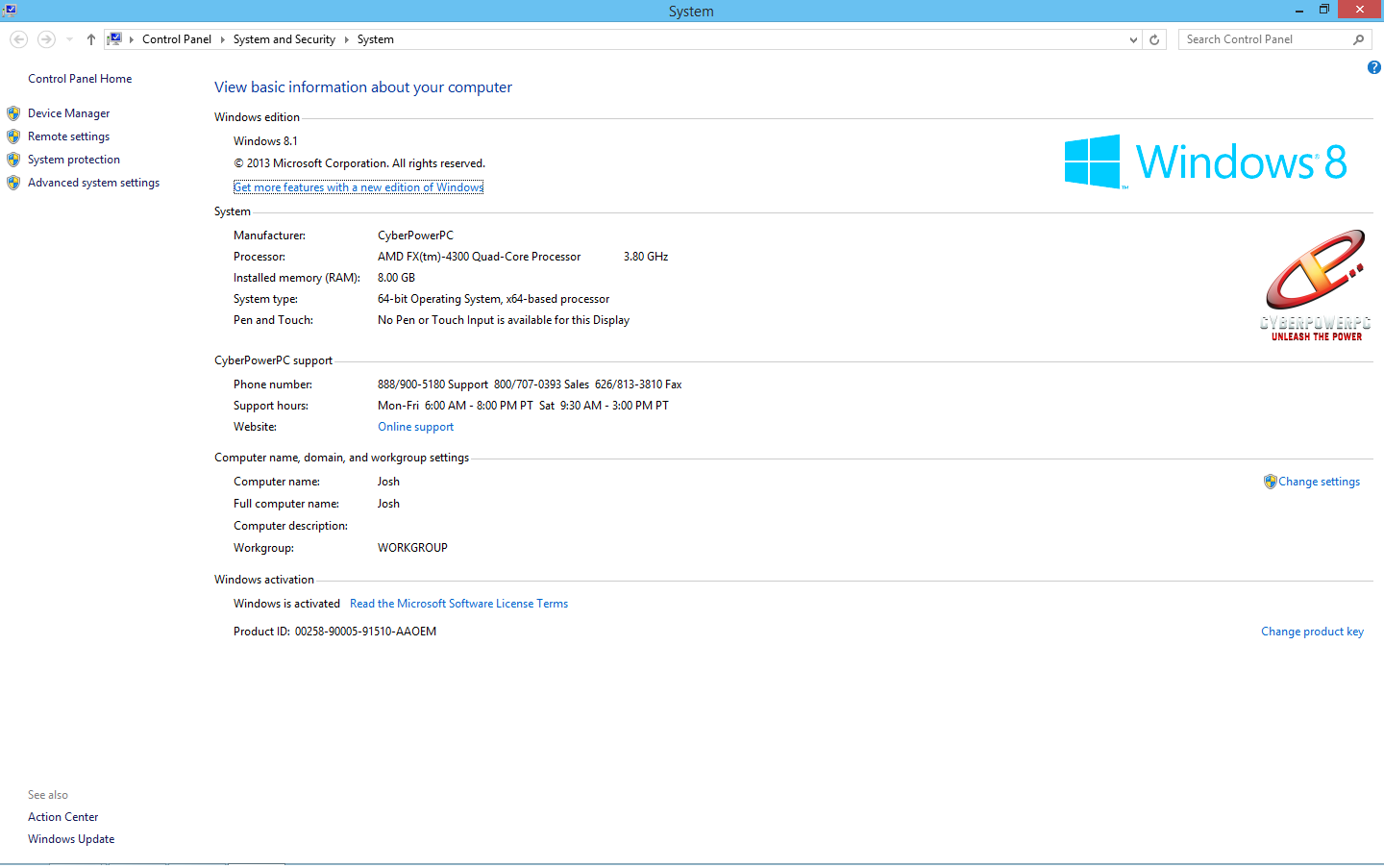Open Control Panel Home

click(x=80, y=79)
